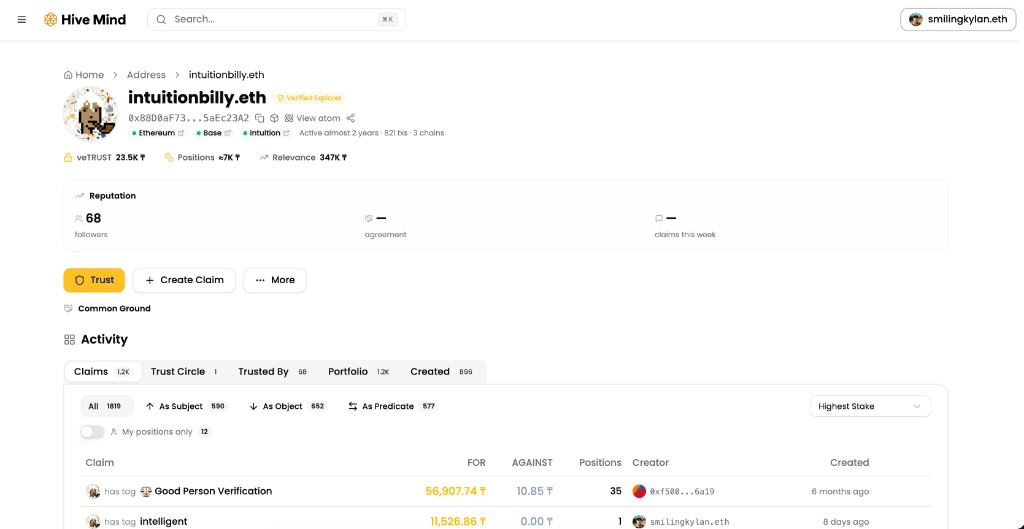The width and height of the screenshot is (1024, 529).
Task: Open Highest Stake sort dropdown
Action: (871, 406)
